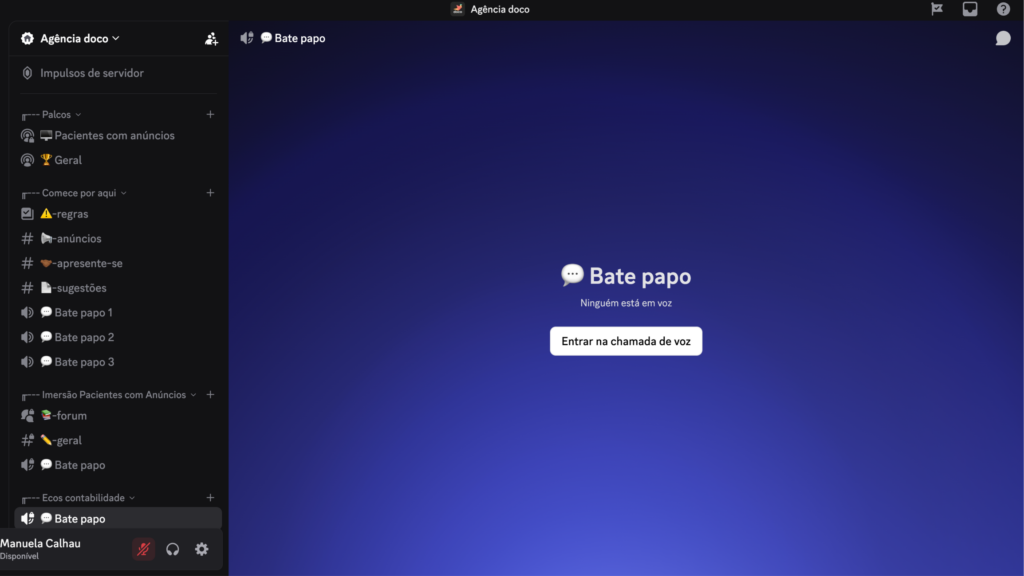Click the flag icon in title bar
Viewport: 1024px width, 576px height.
click(x=937, y=9)
